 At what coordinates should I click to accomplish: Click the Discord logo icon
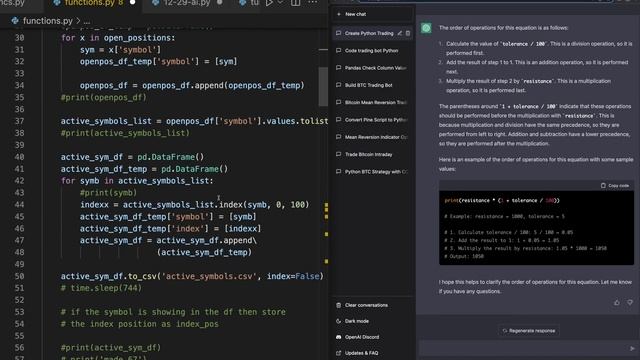tap(338, 337)
